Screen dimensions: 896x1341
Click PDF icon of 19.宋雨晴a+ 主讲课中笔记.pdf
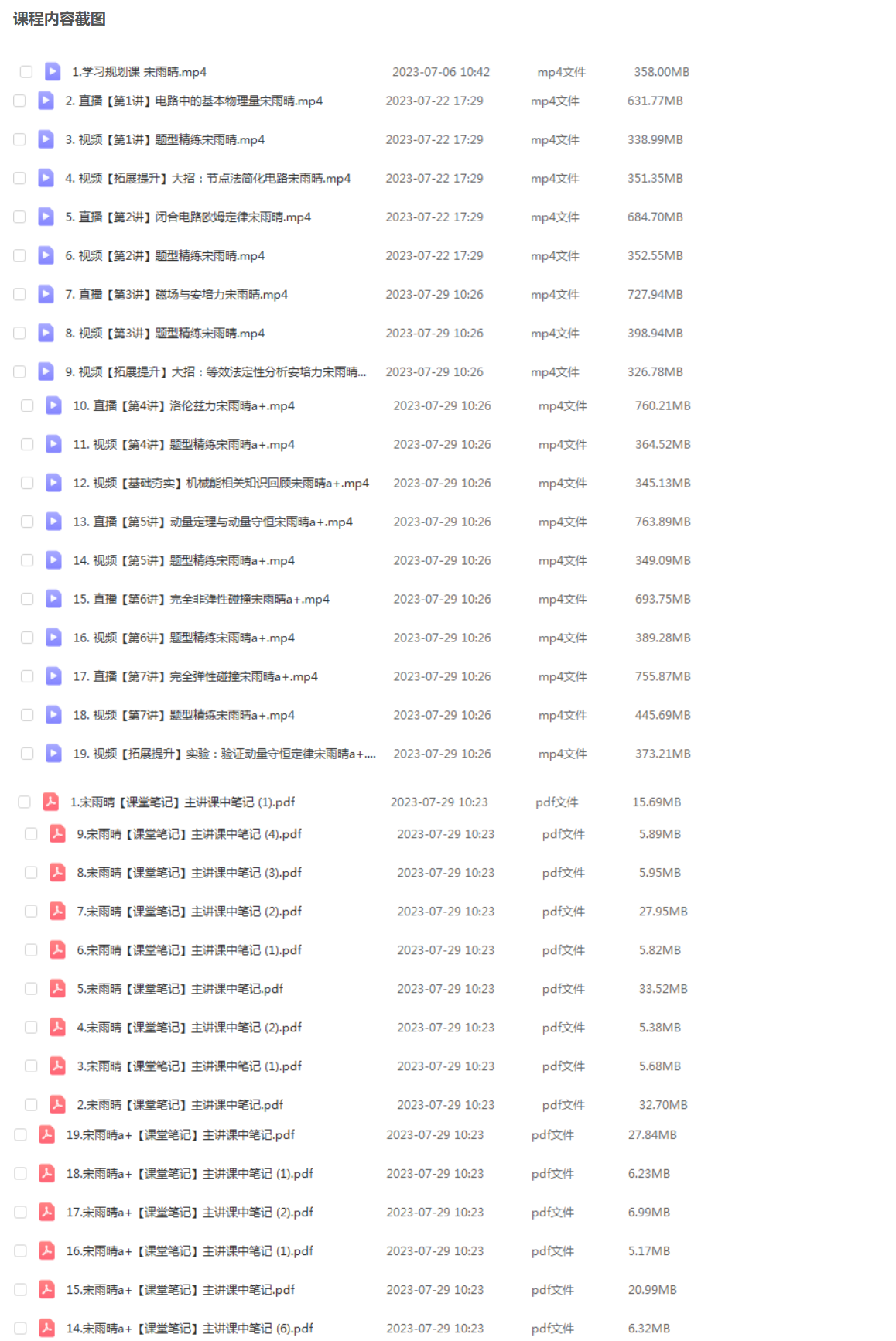pyautogui.click(x=47, y=1134)
